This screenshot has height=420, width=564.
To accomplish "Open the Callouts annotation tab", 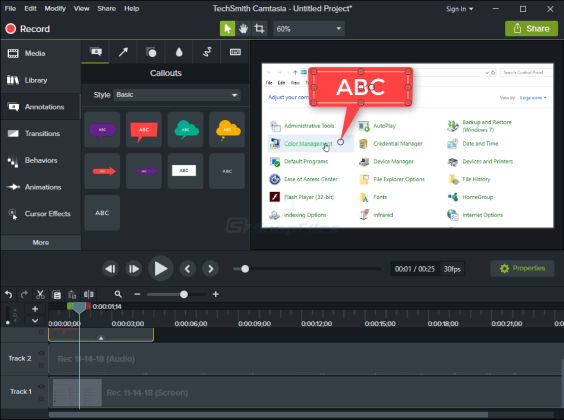I will [x=96, y=52].
